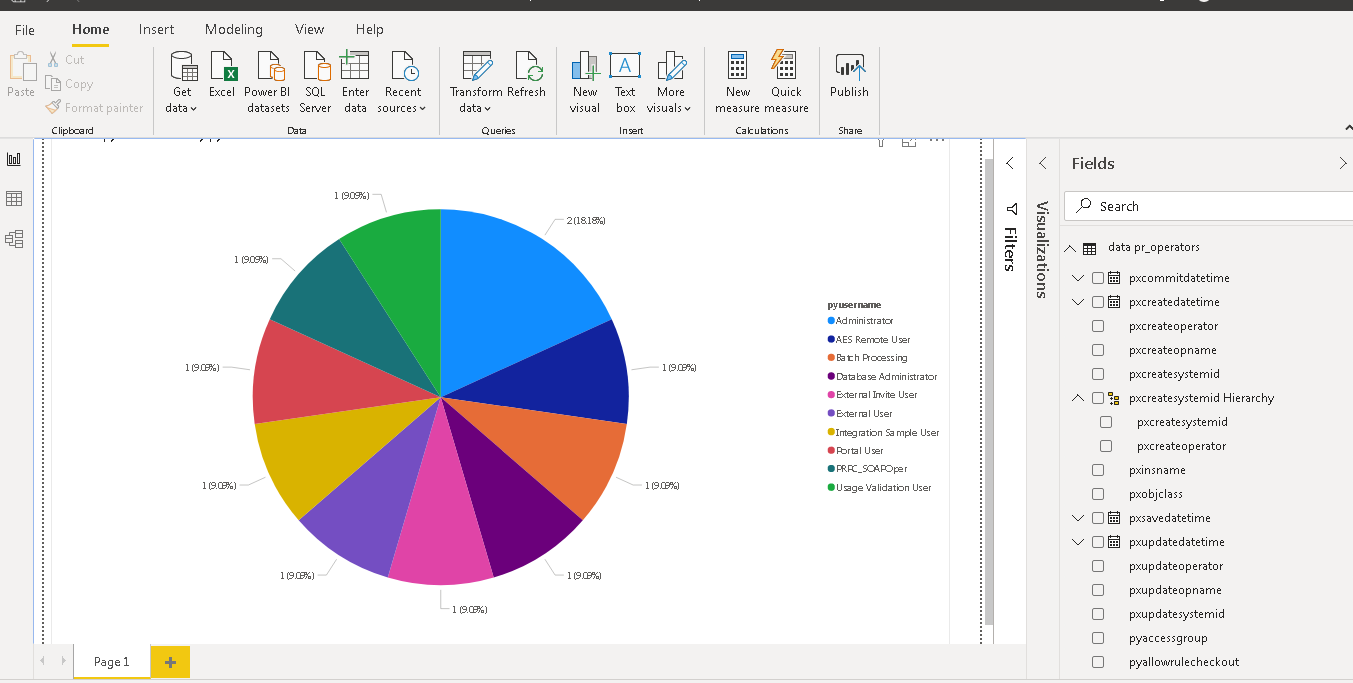Collapse the pxcommitdatetime field group
Screen dimensions: 1353x683
click(x=1077, y=277)
